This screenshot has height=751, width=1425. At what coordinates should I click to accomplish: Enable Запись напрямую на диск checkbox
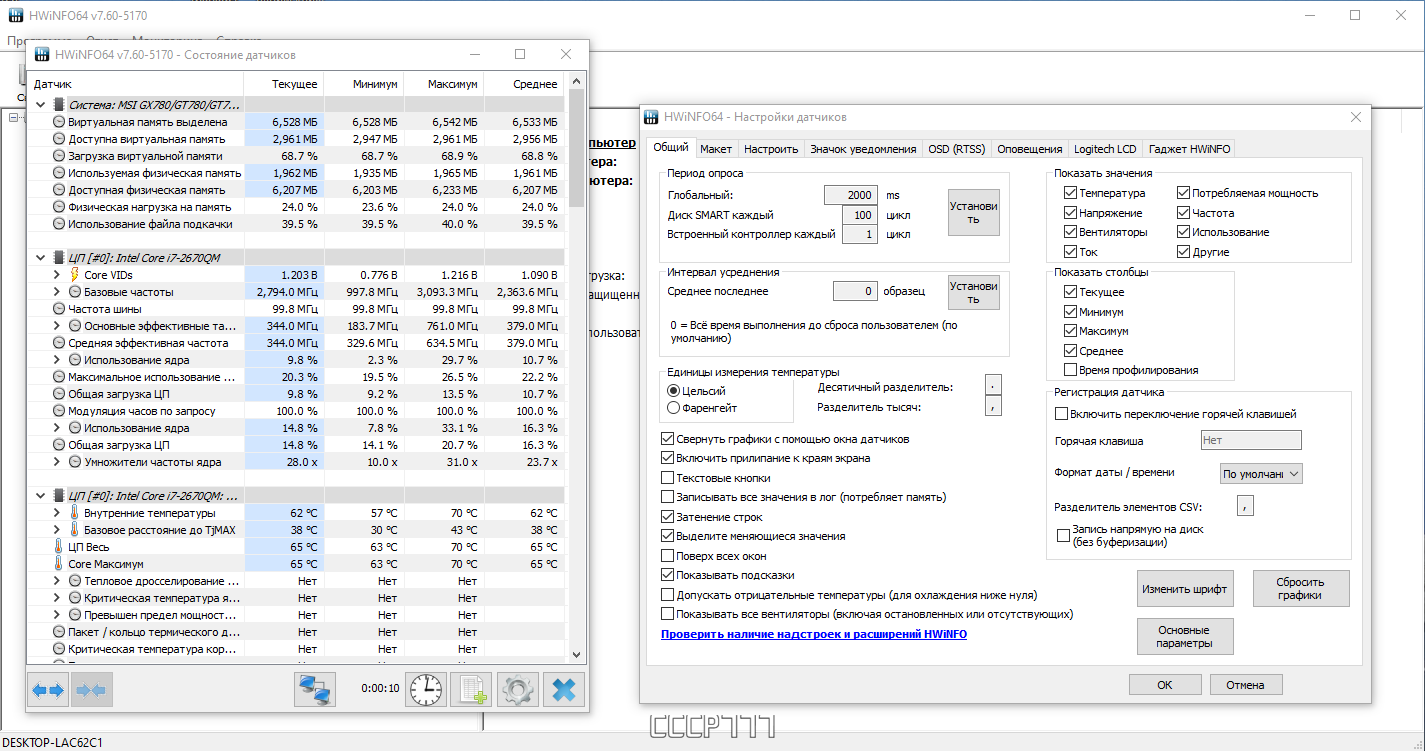point(1063,536)
